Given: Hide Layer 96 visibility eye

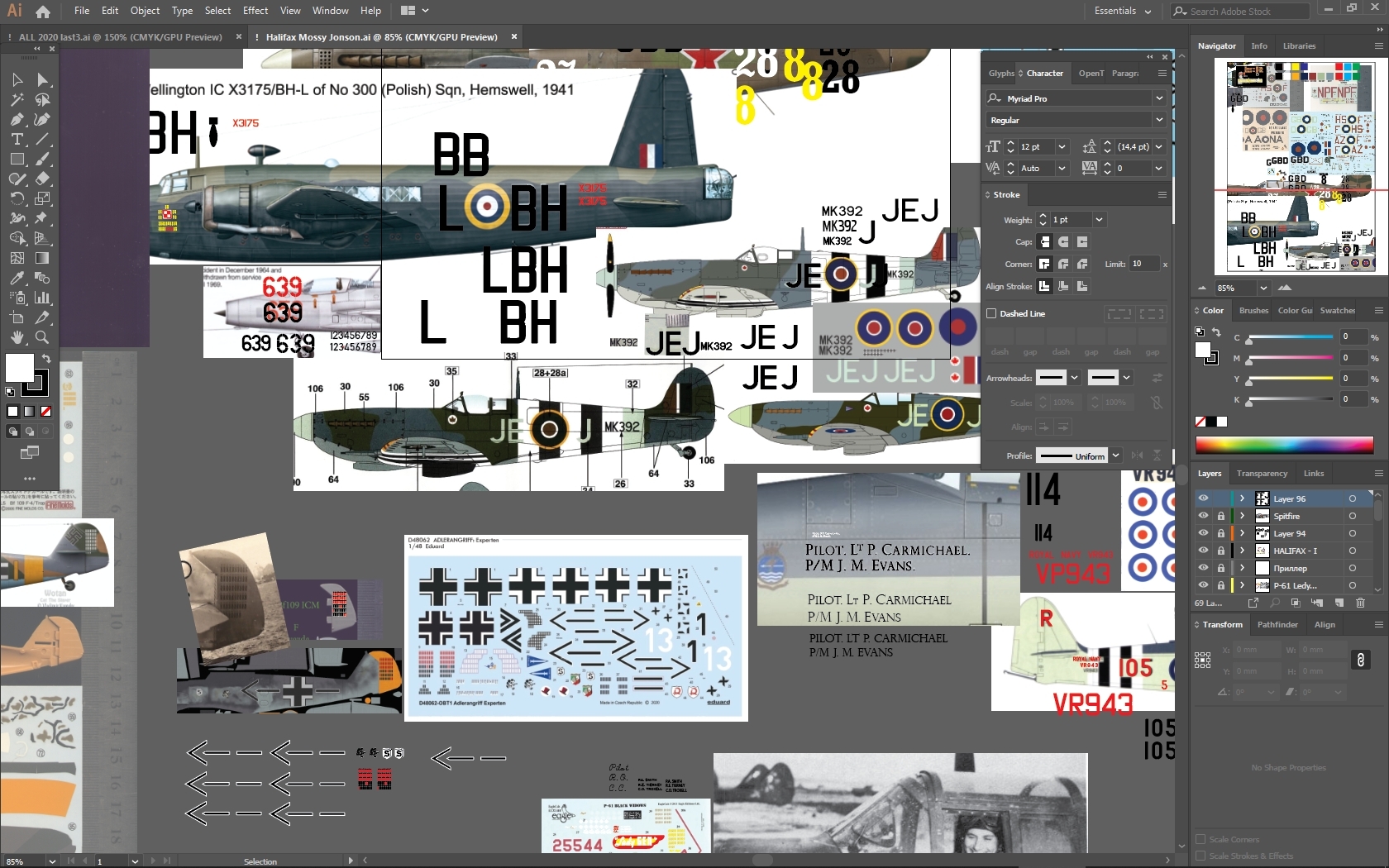Looking at the screenshot, I should pos(1204,498).
